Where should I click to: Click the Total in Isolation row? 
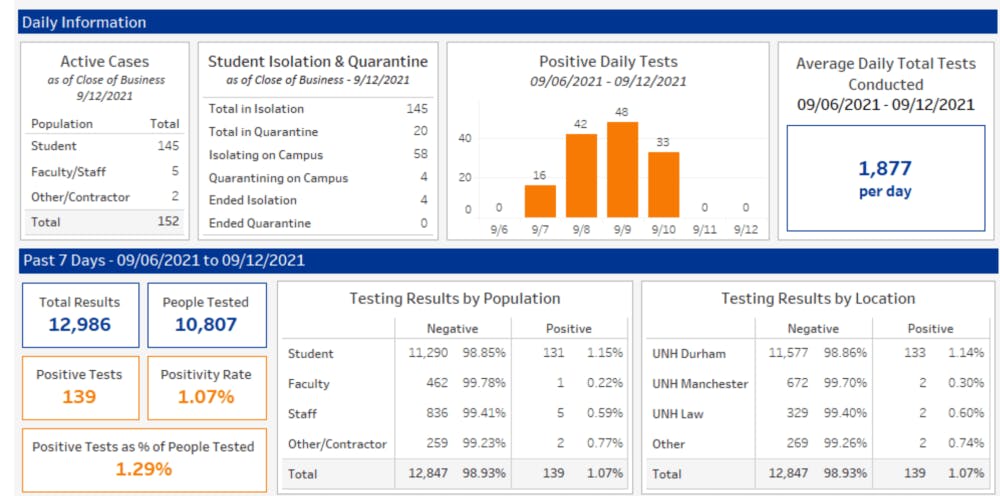click(x=317, y=109)
